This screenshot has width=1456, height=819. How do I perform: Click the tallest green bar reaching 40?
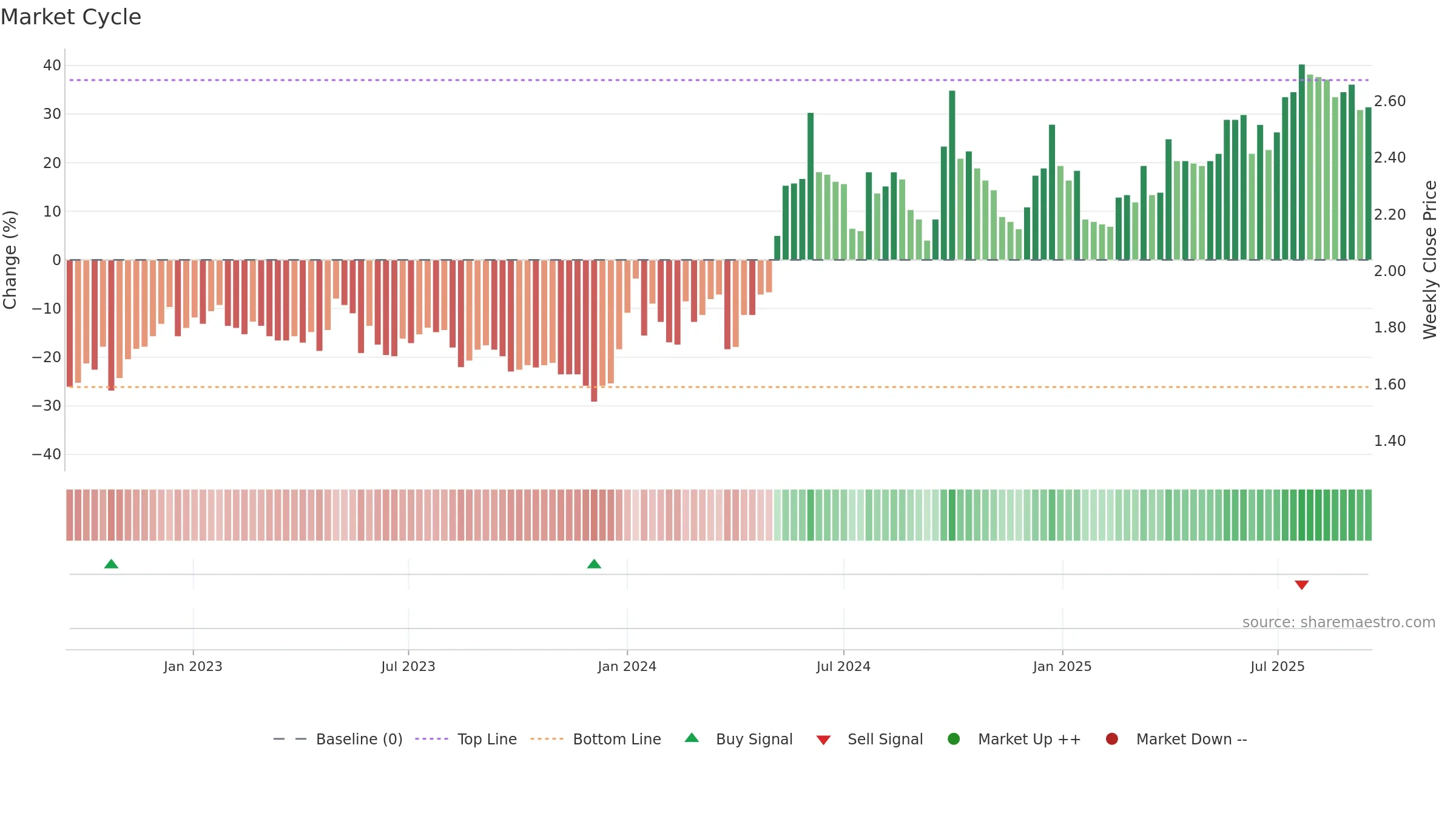(x=1301, y=162)
